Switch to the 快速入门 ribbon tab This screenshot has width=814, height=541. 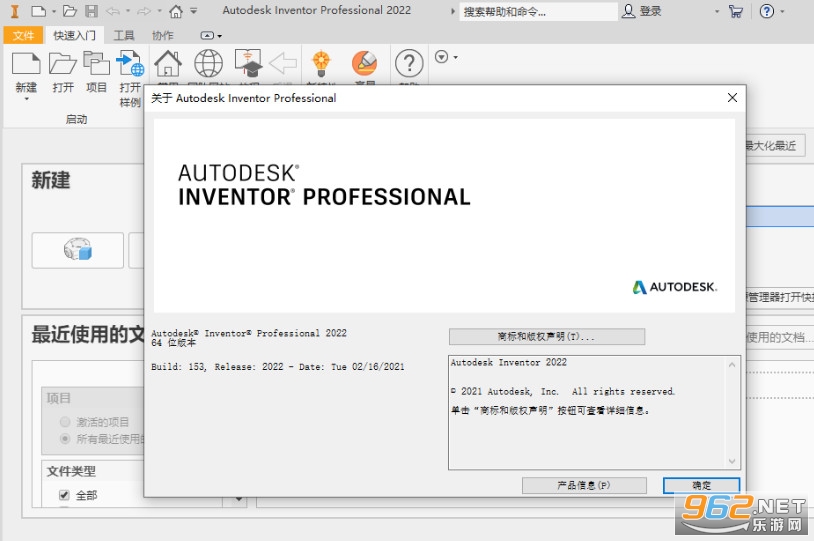(x=74, y=35)
